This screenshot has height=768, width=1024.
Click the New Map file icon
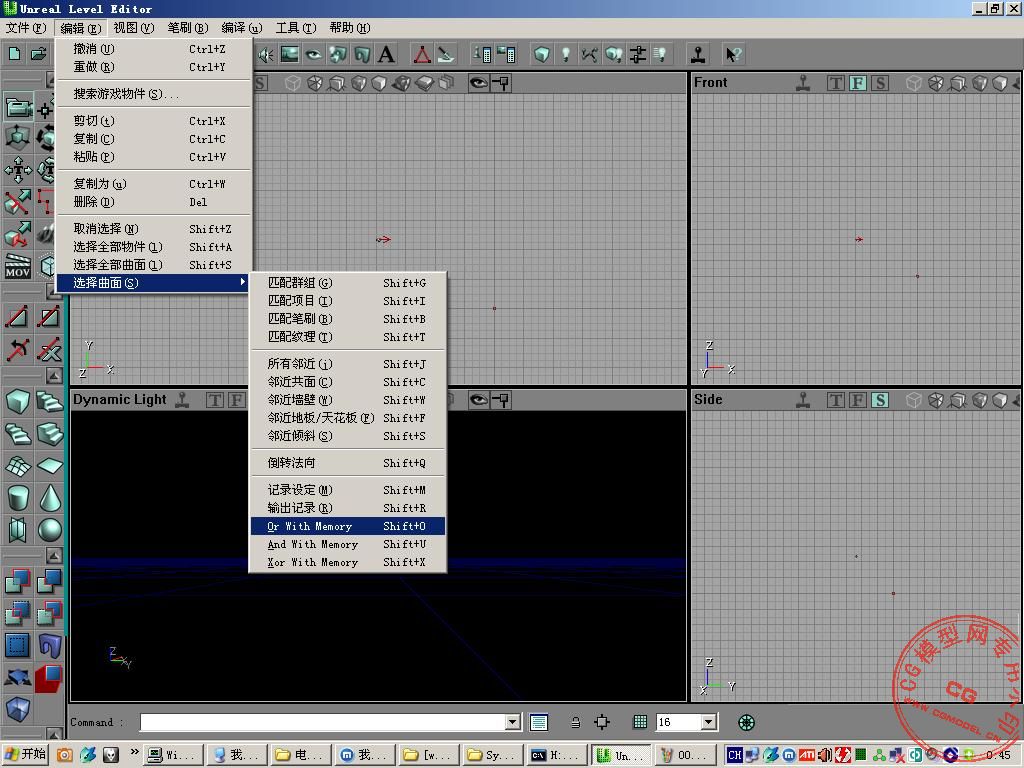point(14,54)
